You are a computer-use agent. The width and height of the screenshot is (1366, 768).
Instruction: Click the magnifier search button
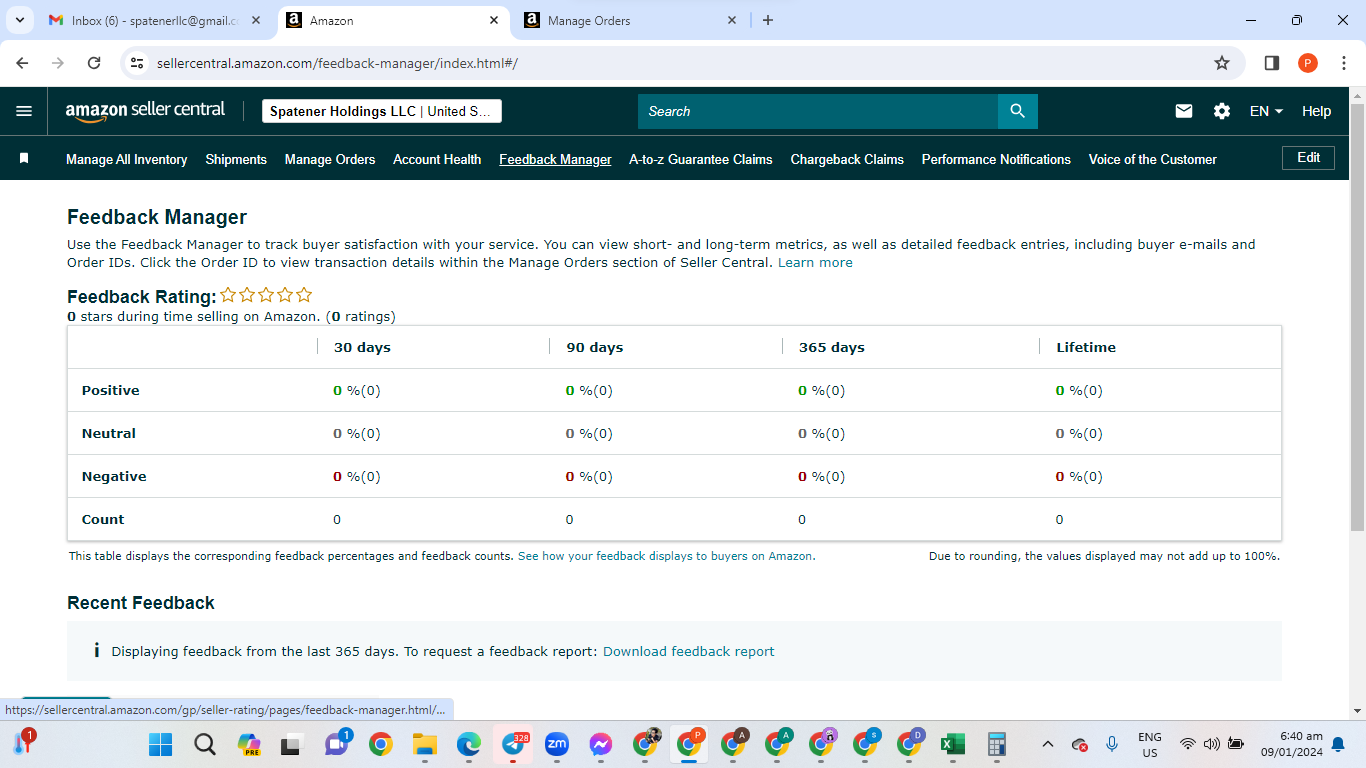[1017, 111]
